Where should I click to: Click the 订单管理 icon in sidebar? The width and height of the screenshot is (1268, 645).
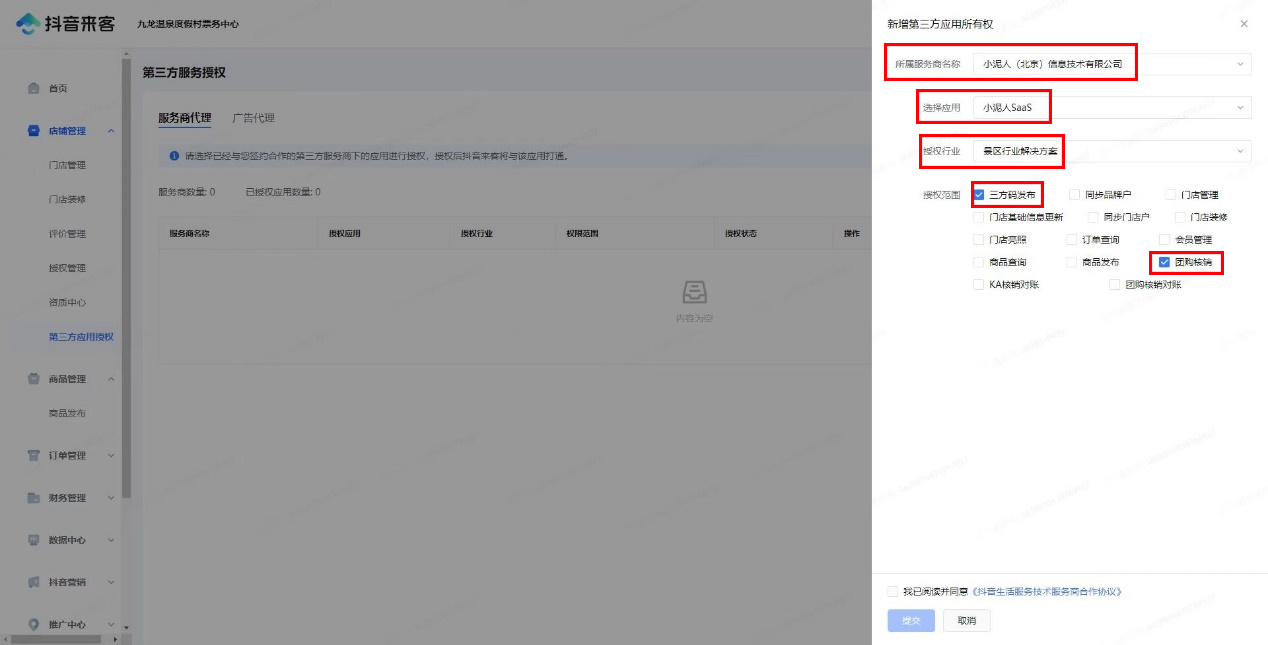[34, 455]
